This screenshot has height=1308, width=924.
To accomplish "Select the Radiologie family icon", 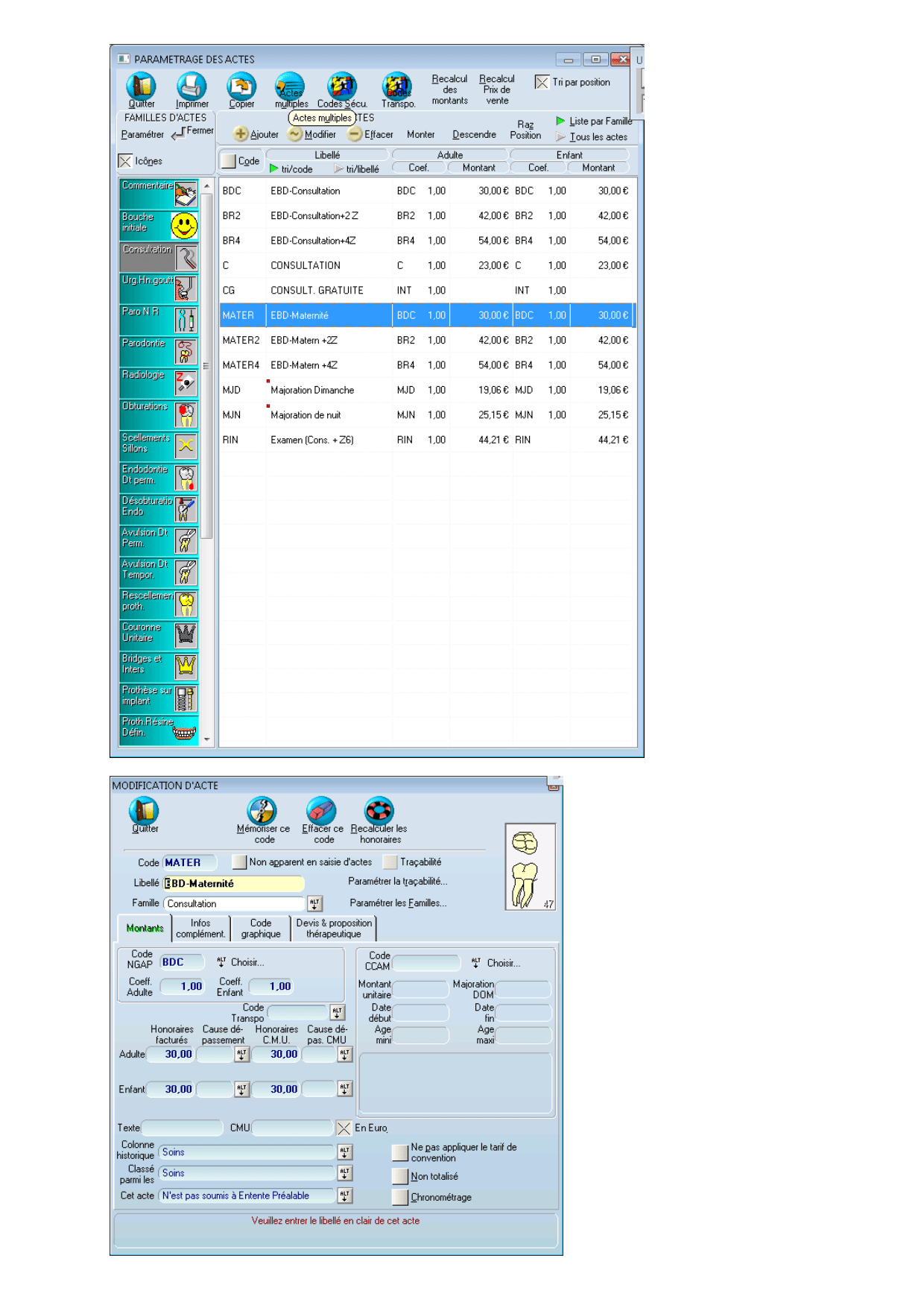I will pos(186,383).
